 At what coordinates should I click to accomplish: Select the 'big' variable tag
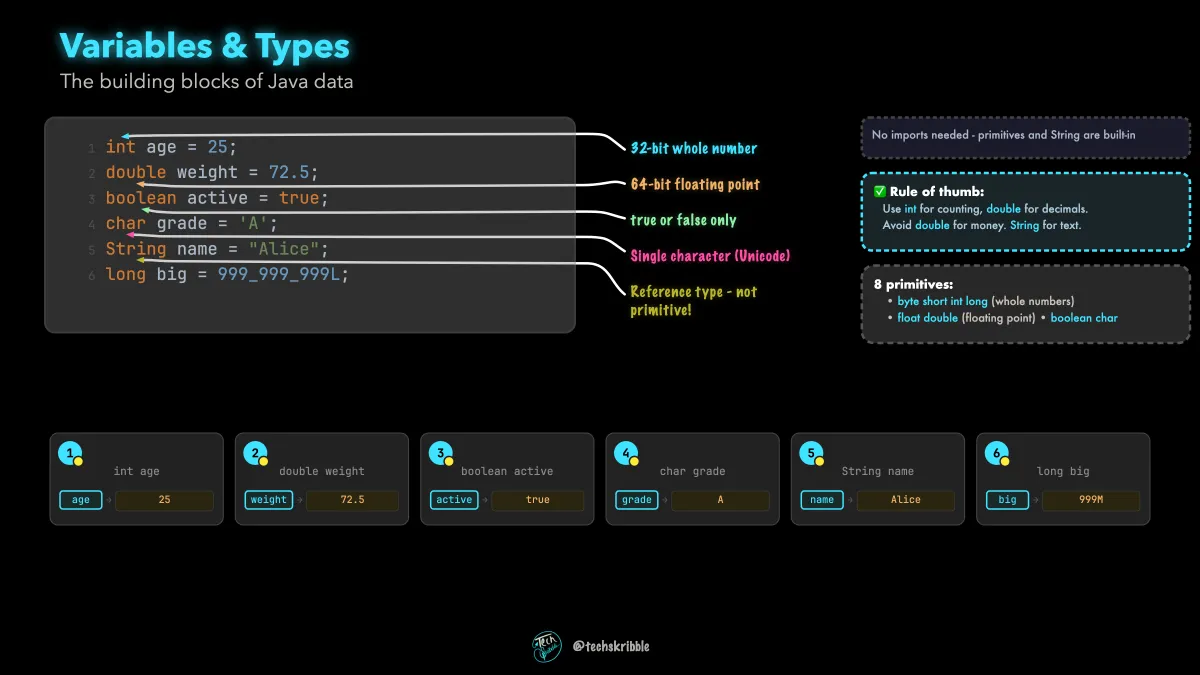[1007, 500]
